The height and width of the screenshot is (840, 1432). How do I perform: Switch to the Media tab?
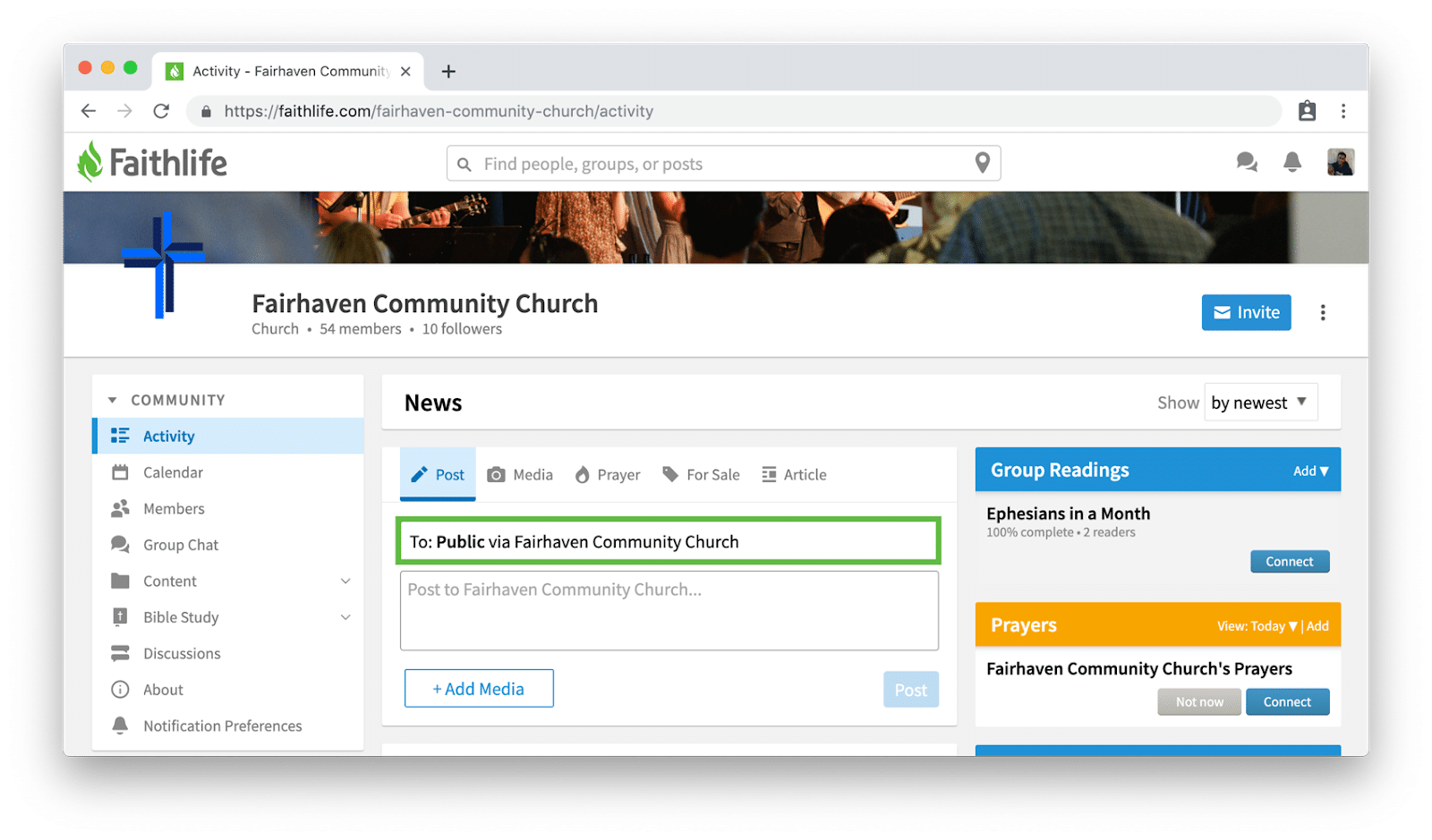tap(520, 474)
